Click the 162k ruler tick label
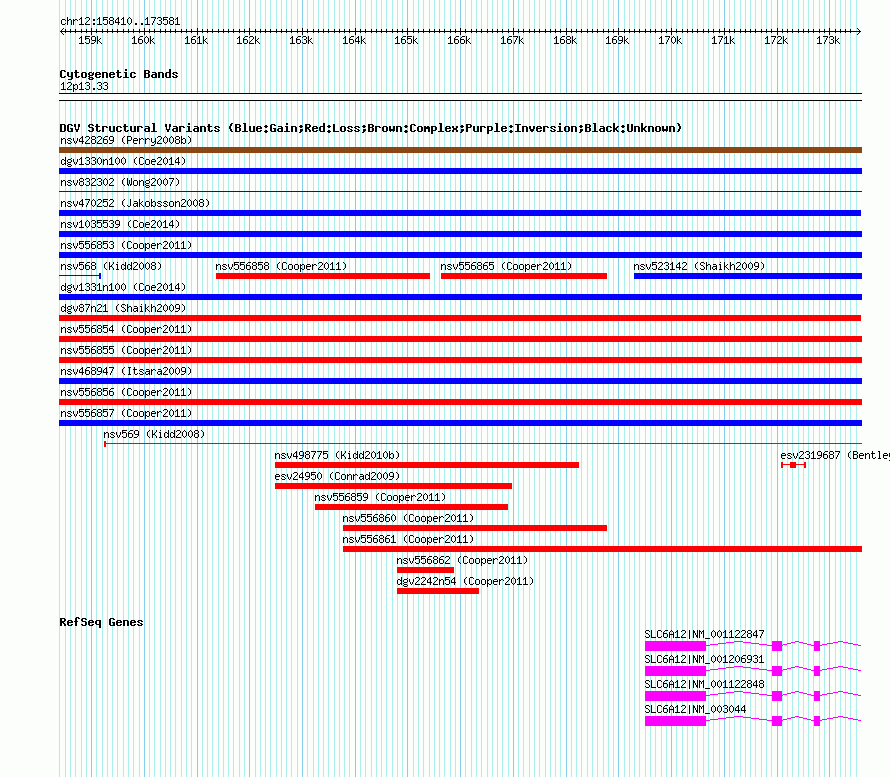 point(248,40)
